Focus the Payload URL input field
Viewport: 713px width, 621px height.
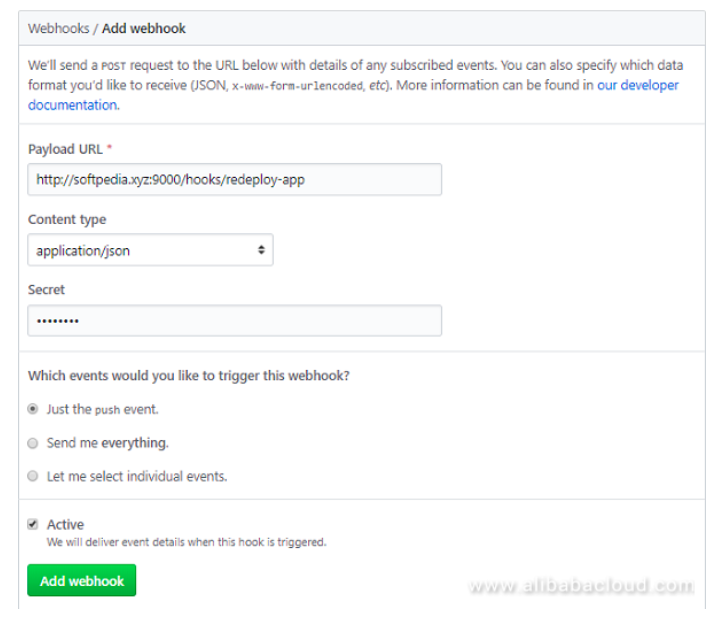(x=234, y=179)
